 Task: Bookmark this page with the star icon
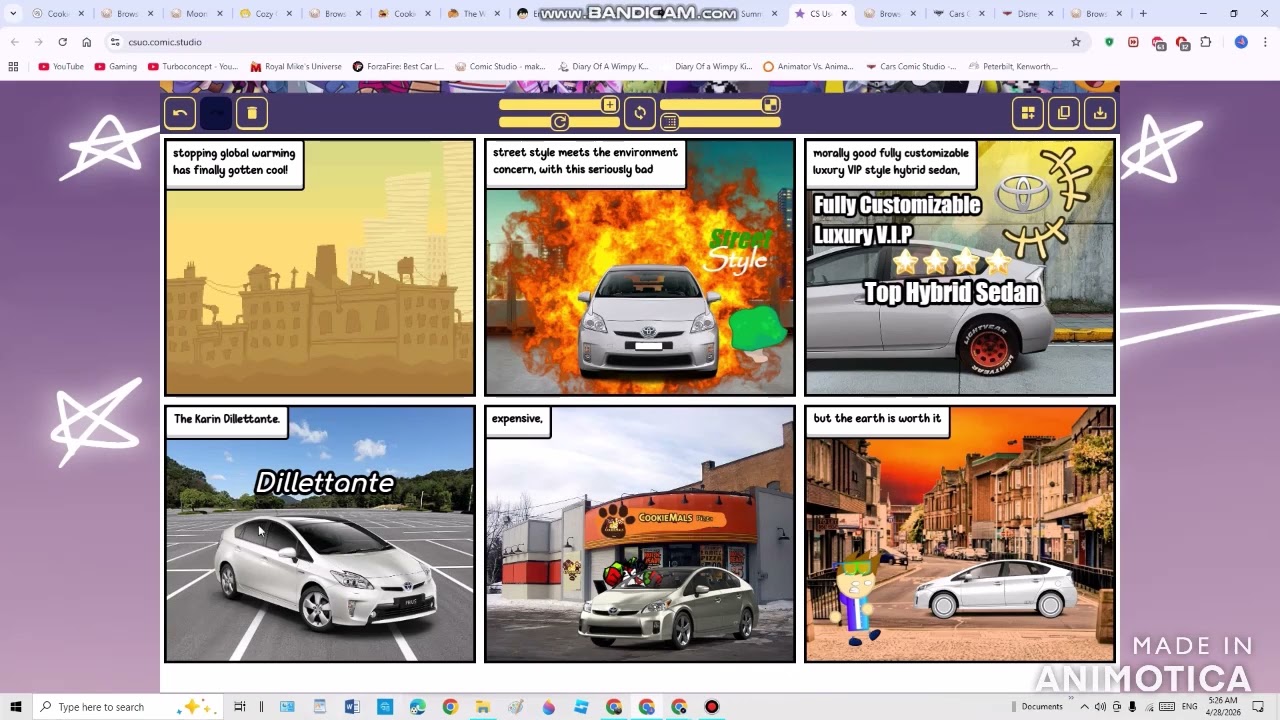pos(1076,42)
